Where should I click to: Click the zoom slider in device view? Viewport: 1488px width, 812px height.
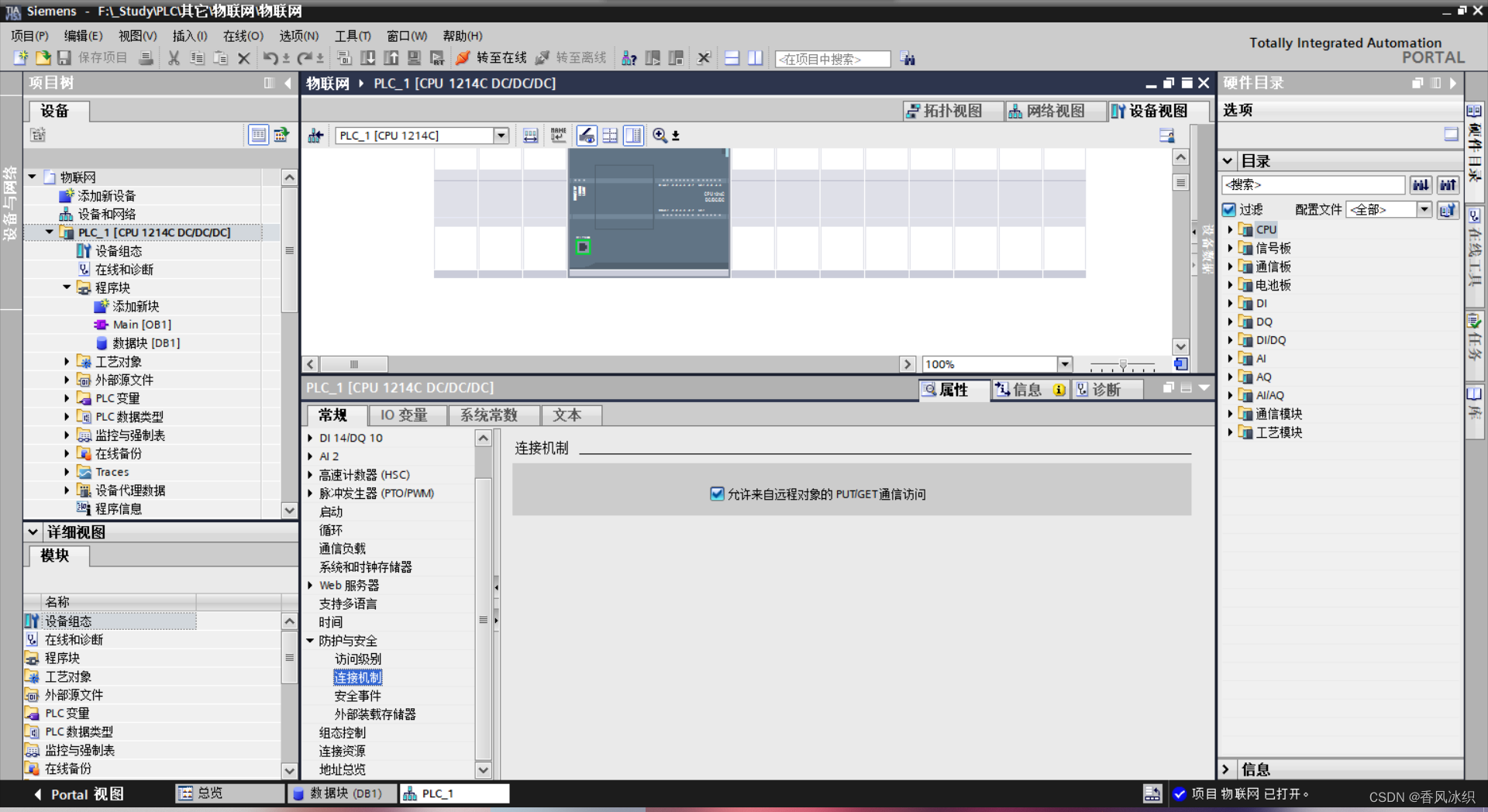click(1123, 364)
